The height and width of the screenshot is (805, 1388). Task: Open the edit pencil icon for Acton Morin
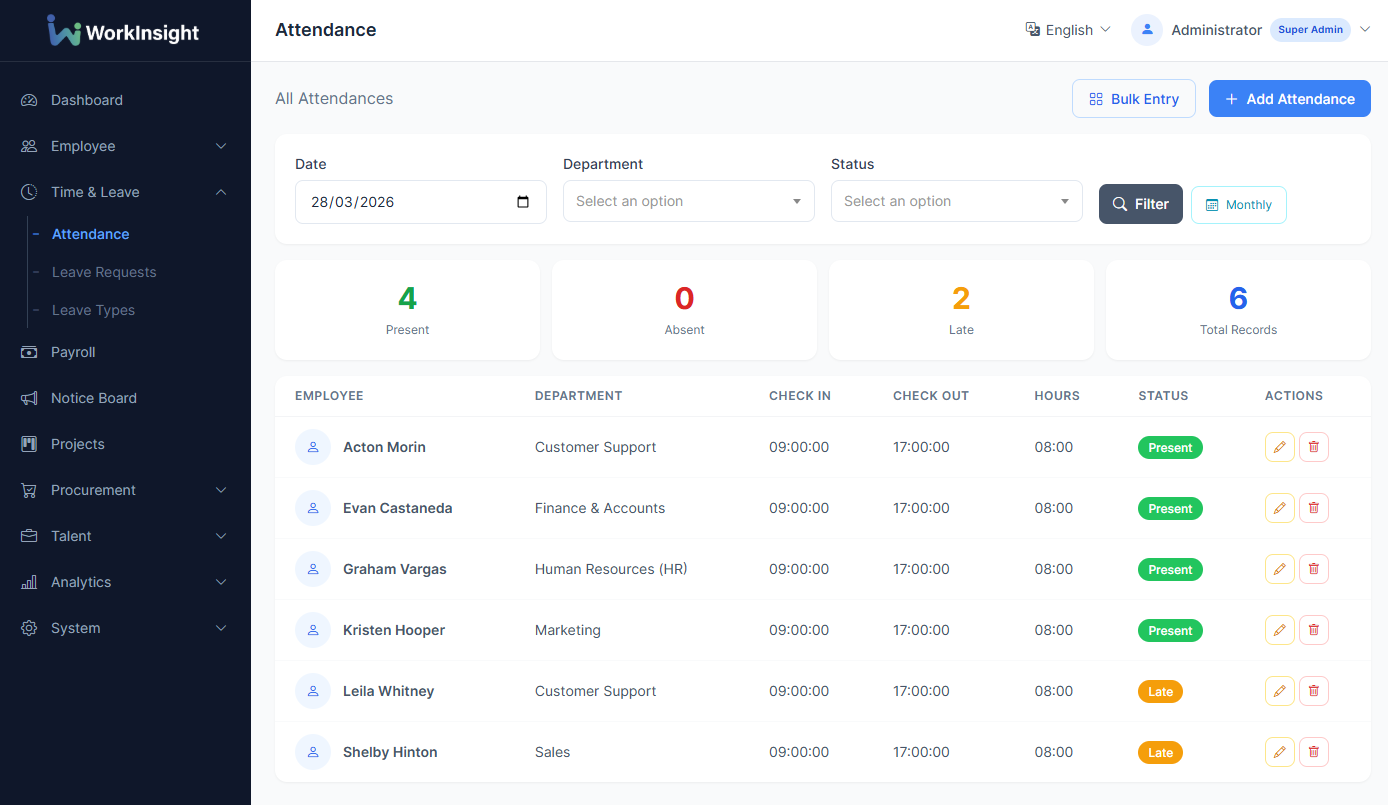tap(1280, 446)
